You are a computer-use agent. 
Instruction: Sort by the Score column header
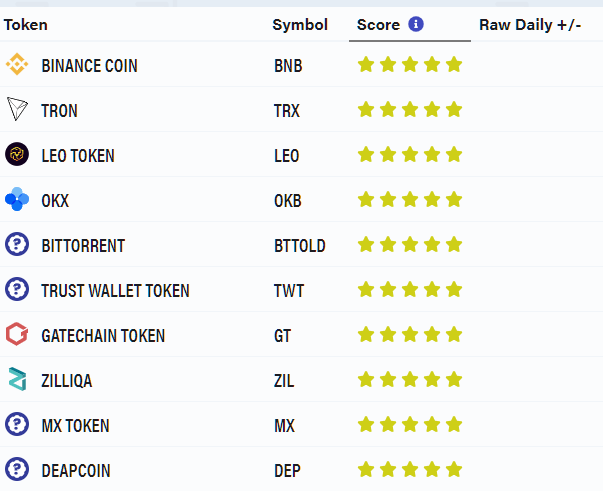coord(378,25)
